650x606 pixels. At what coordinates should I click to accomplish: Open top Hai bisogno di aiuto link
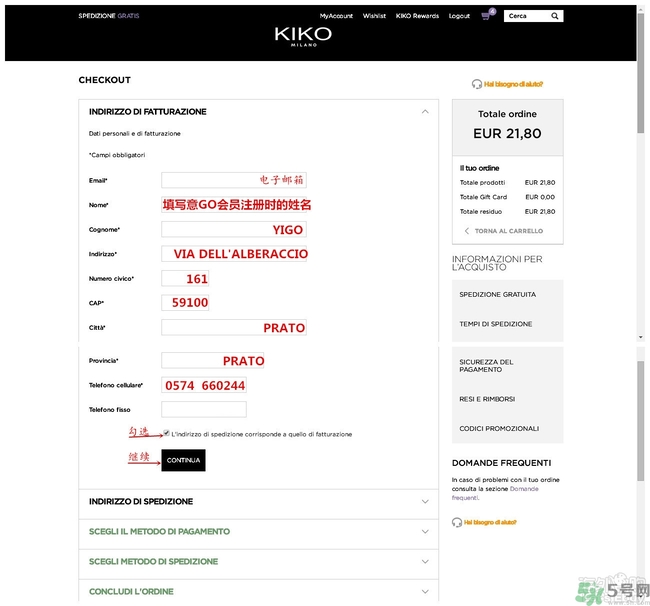coord(513,84)
